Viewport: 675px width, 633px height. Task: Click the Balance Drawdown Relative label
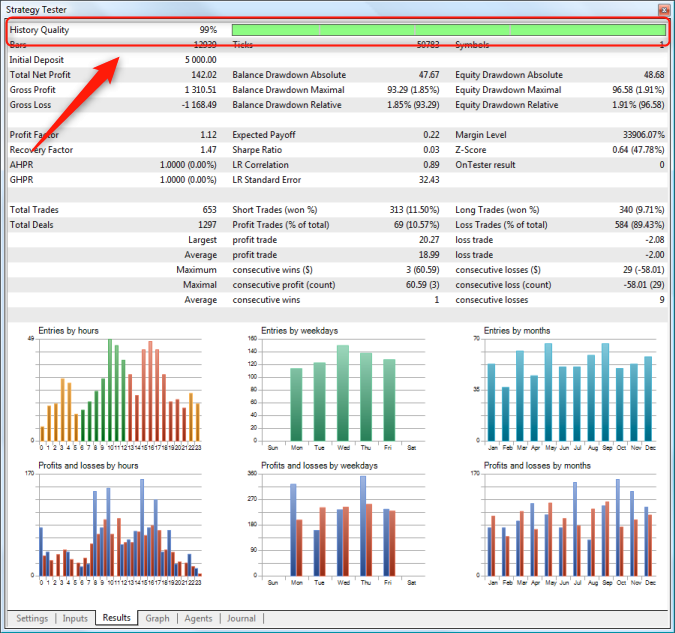287,105
